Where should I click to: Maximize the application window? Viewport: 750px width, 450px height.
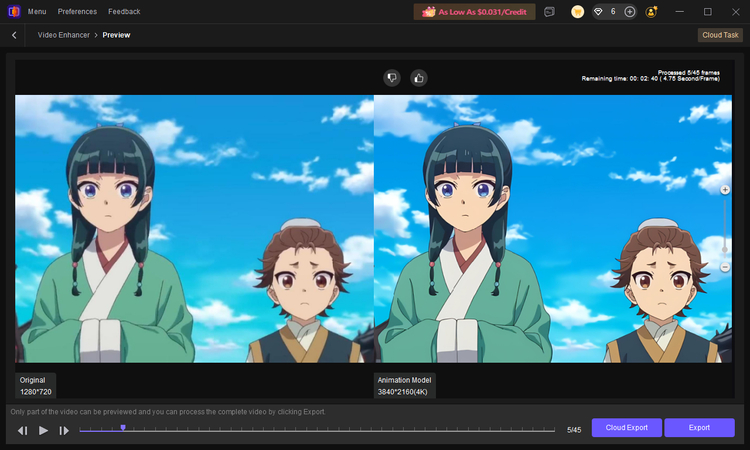pyautogui.click(x=707, y=12)
